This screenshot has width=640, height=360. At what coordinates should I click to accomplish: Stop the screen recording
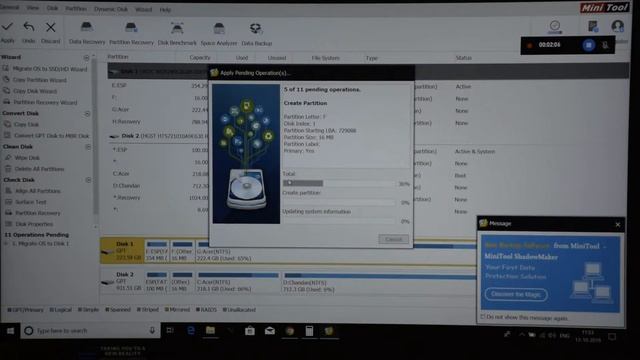pos(588,45)
